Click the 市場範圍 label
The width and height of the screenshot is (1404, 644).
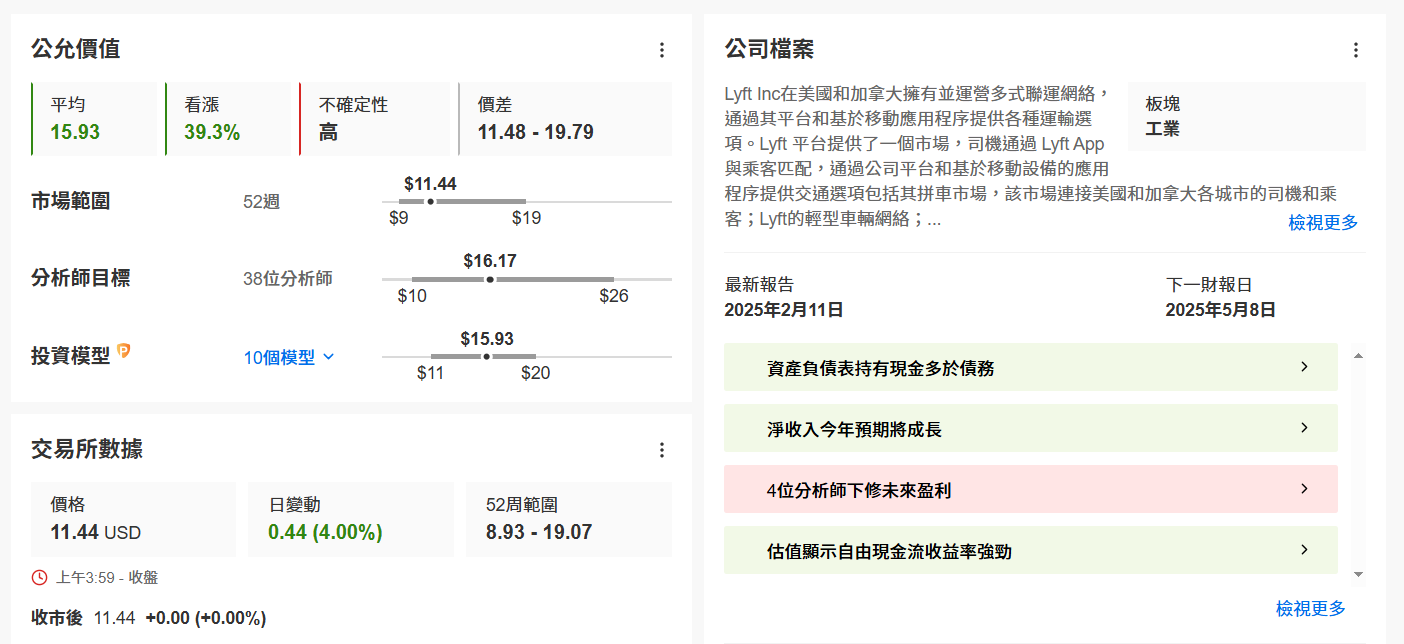tap(71, 201)
